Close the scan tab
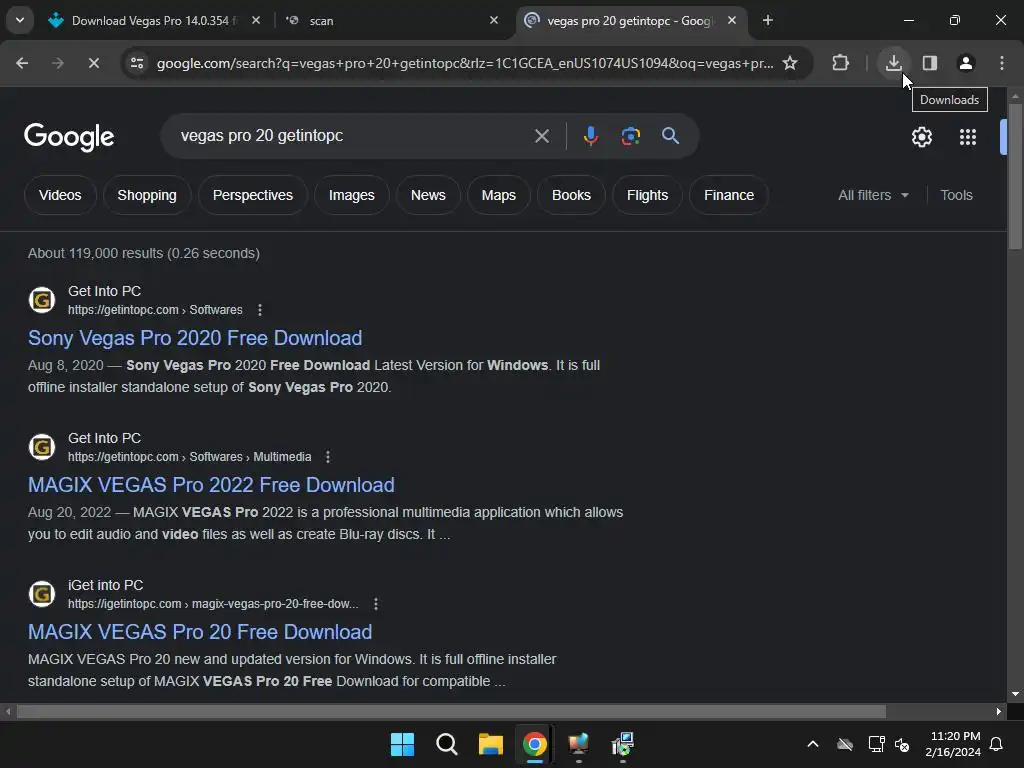The height and width of the screenshot is (768, 1024). coord(494,20)
